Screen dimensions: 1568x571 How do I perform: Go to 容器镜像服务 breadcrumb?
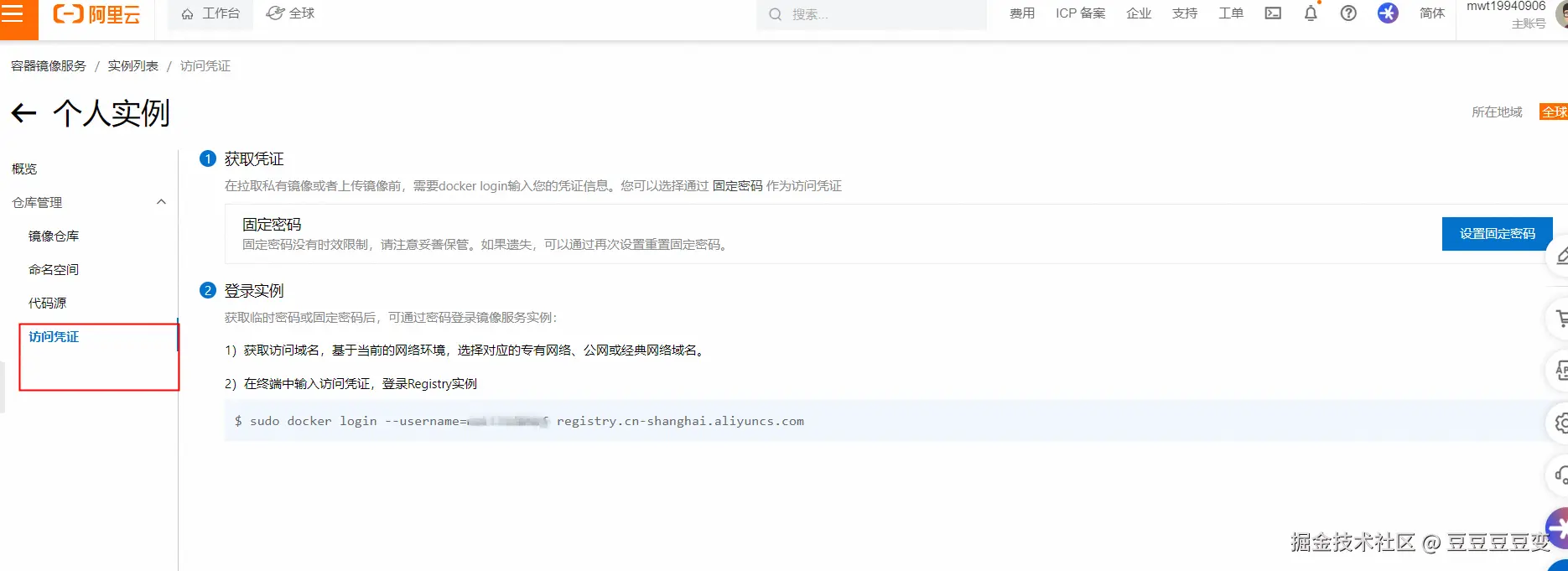(x=49, y=66)
